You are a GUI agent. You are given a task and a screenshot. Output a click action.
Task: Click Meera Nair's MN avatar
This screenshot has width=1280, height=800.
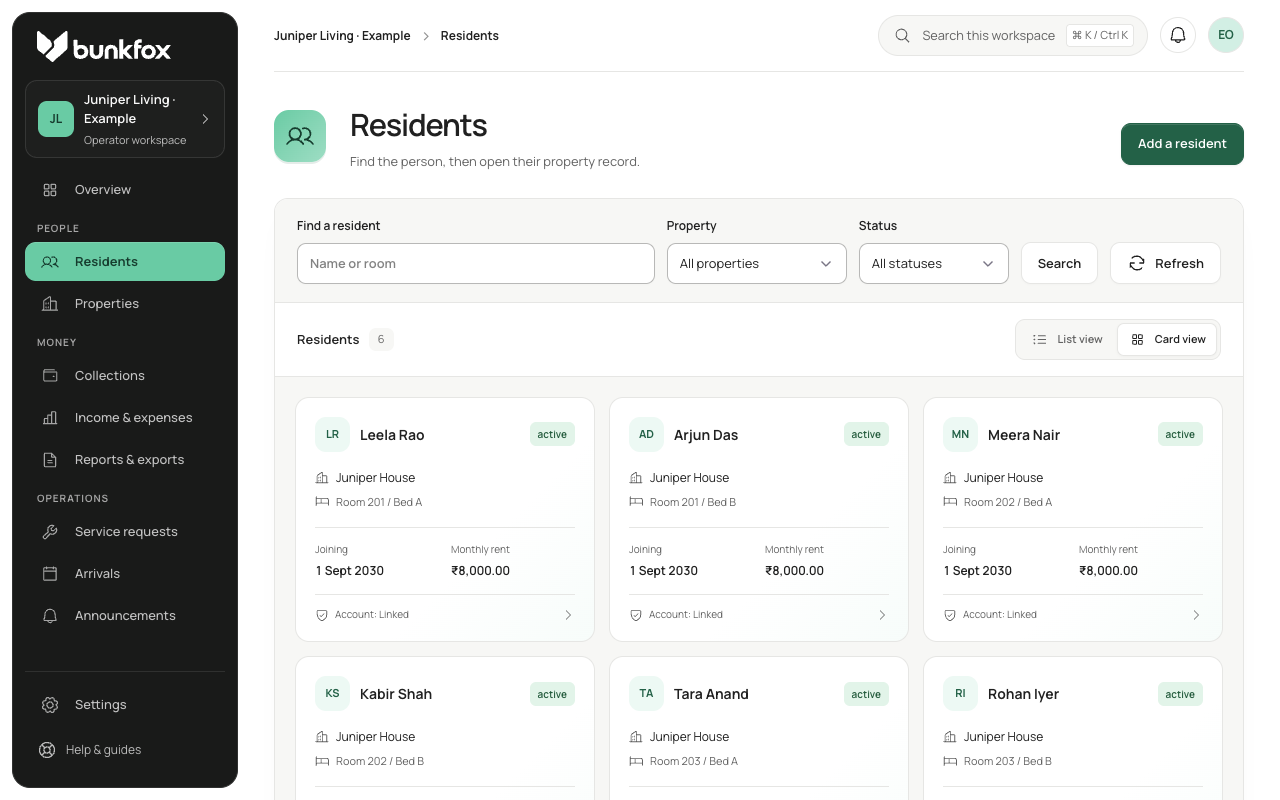(x=961, y=435)
